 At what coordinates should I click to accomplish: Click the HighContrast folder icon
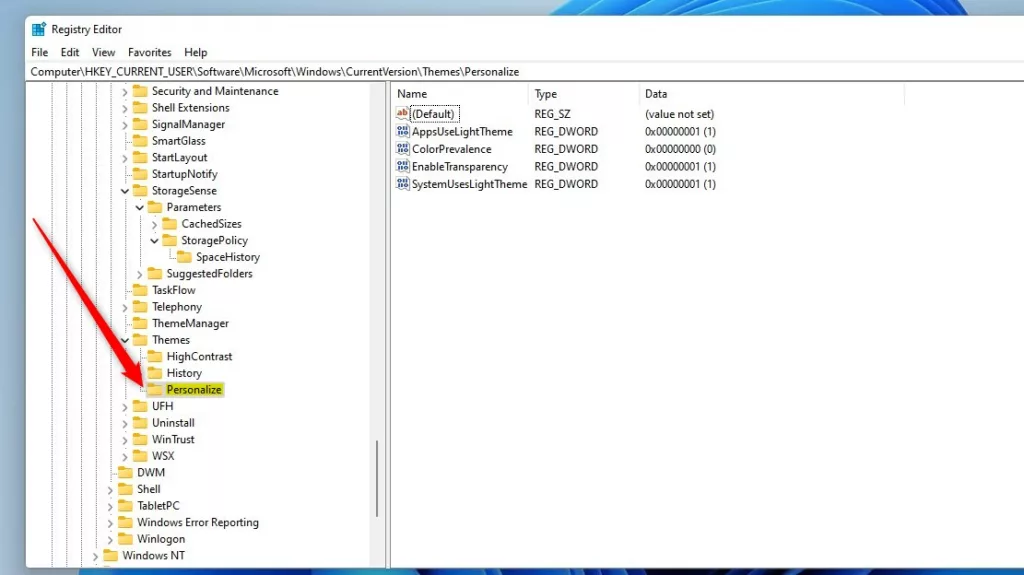(155, 357)
